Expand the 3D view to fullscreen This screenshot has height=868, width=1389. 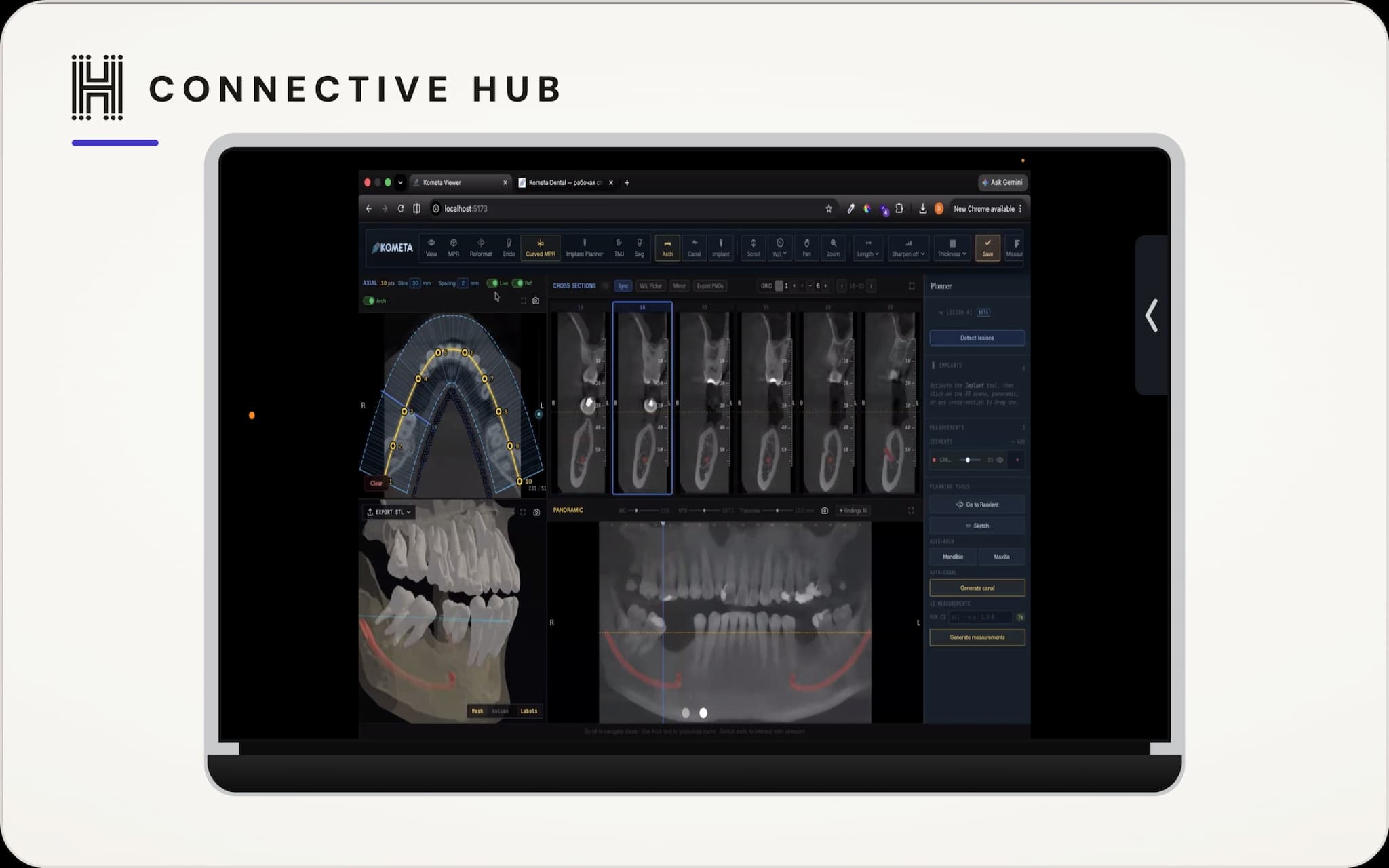click(x=522, y=512)
